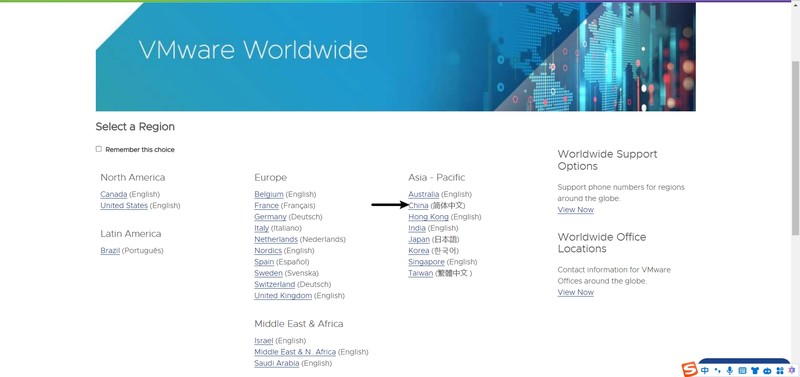
Task: Open the Saudi Arabia region link
Action: tap(277, 363)
